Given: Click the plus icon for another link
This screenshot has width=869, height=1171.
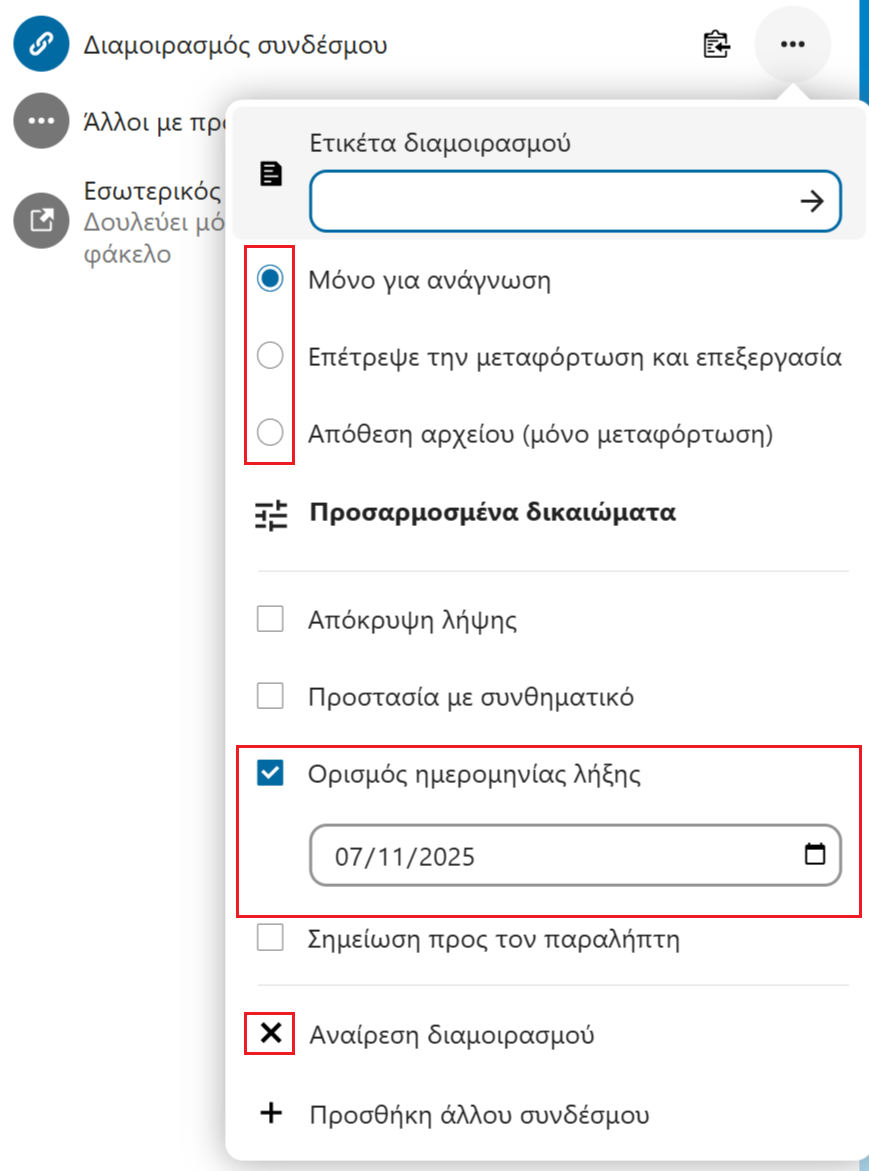Looking at the screenshot, I should (270, 1113).
